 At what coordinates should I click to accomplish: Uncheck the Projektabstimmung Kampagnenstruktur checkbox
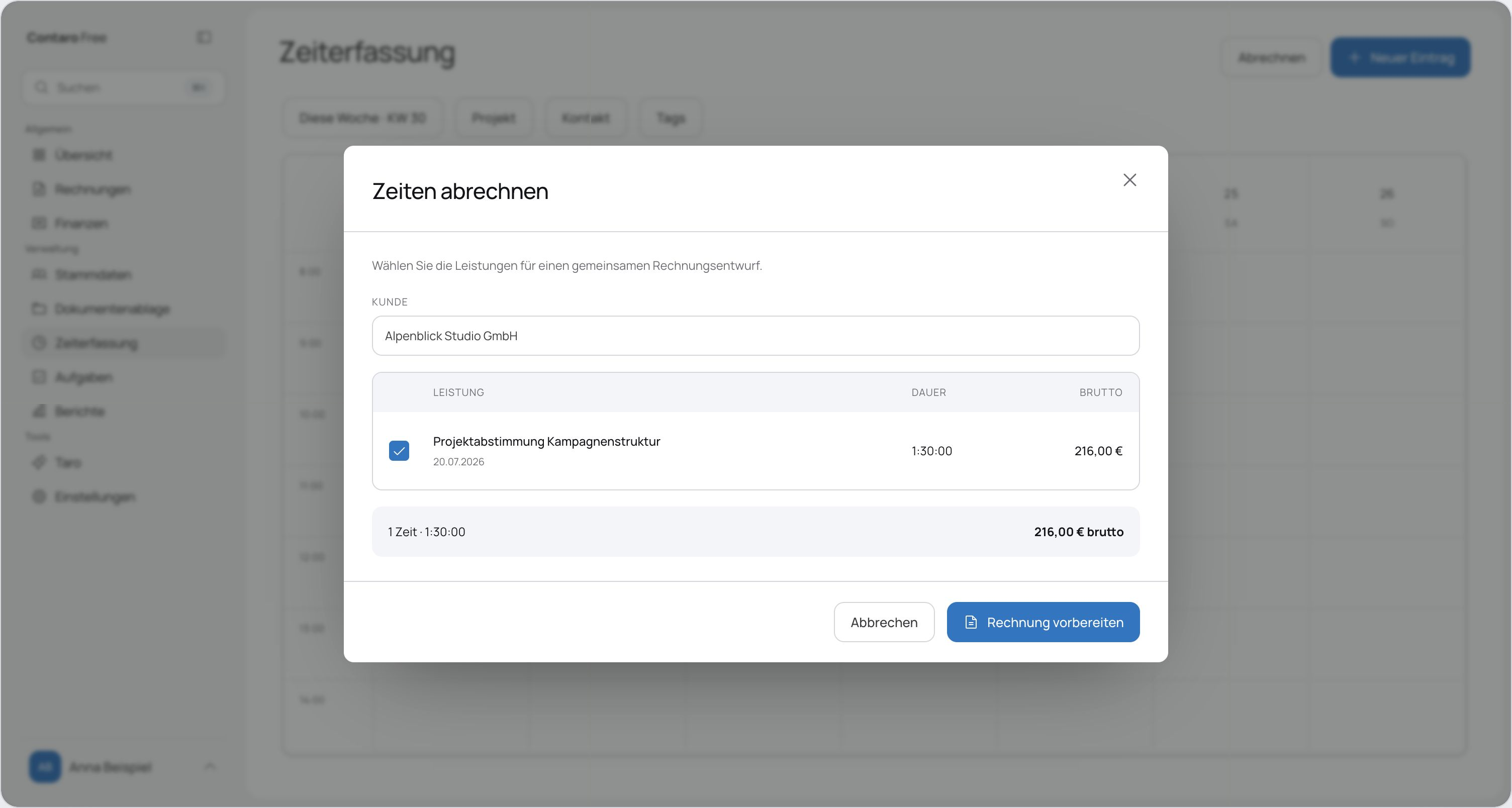click(x=399, y=451)
